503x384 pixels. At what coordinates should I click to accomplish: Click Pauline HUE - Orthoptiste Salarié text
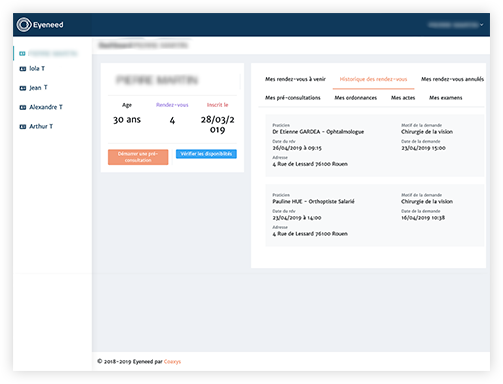coord(313,201)
